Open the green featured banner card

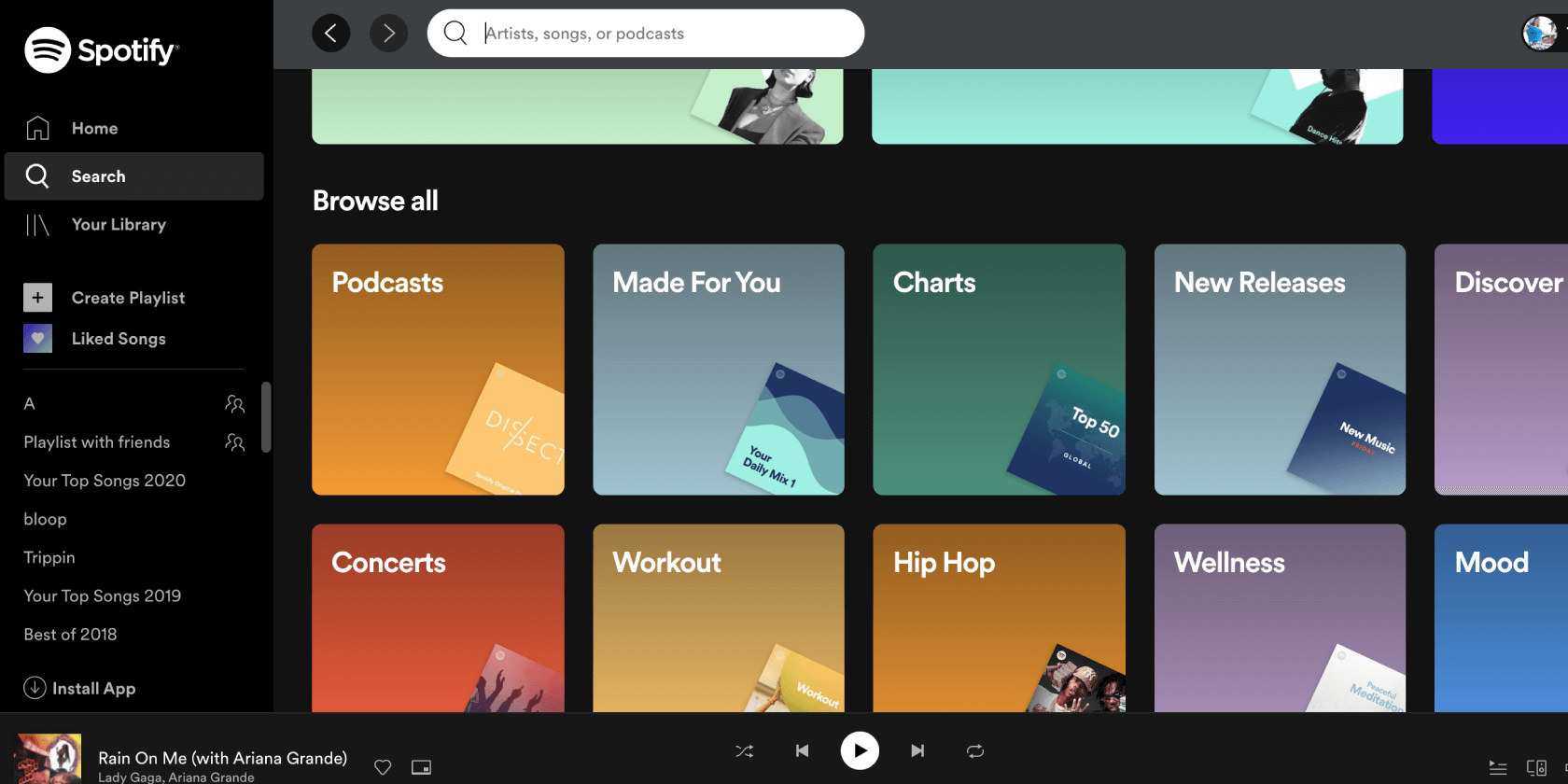point(578,106)
